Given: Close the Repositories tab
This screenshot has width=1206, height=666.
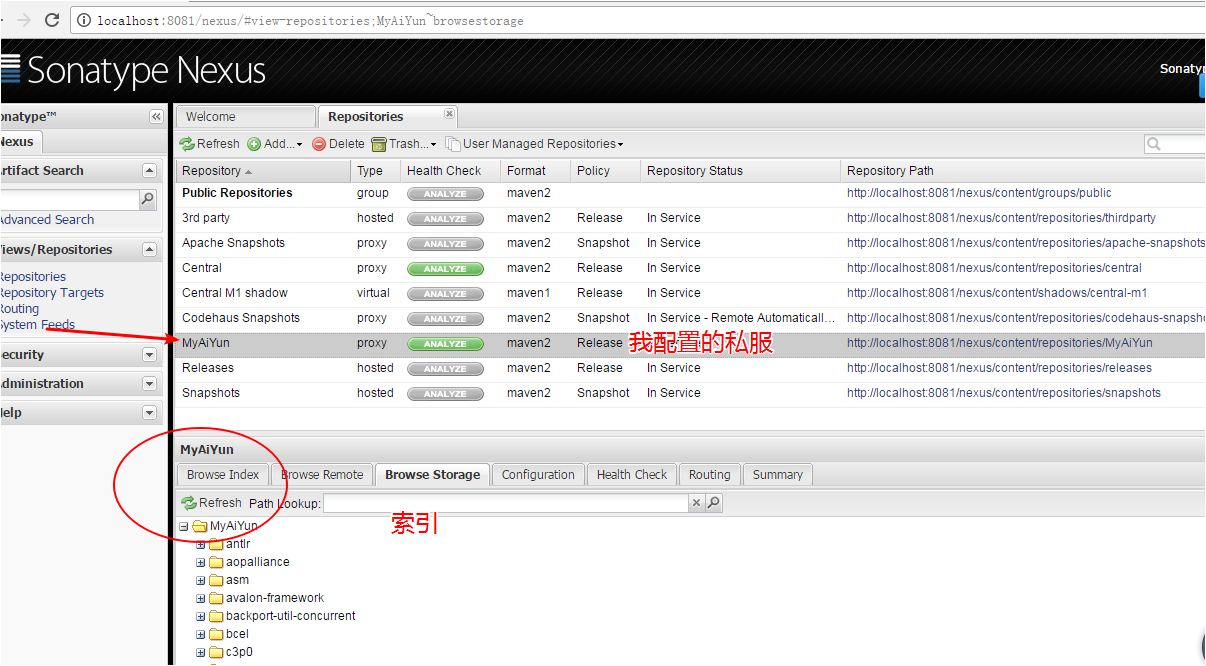Looking at the screenshot, I should click(x=449, y=114).
